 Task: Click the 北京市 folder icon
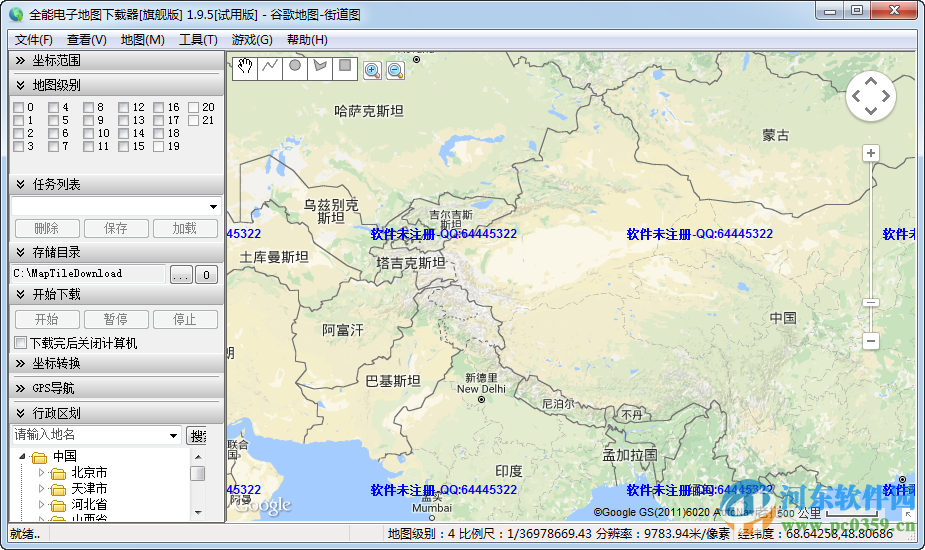[x=58, y=473]
